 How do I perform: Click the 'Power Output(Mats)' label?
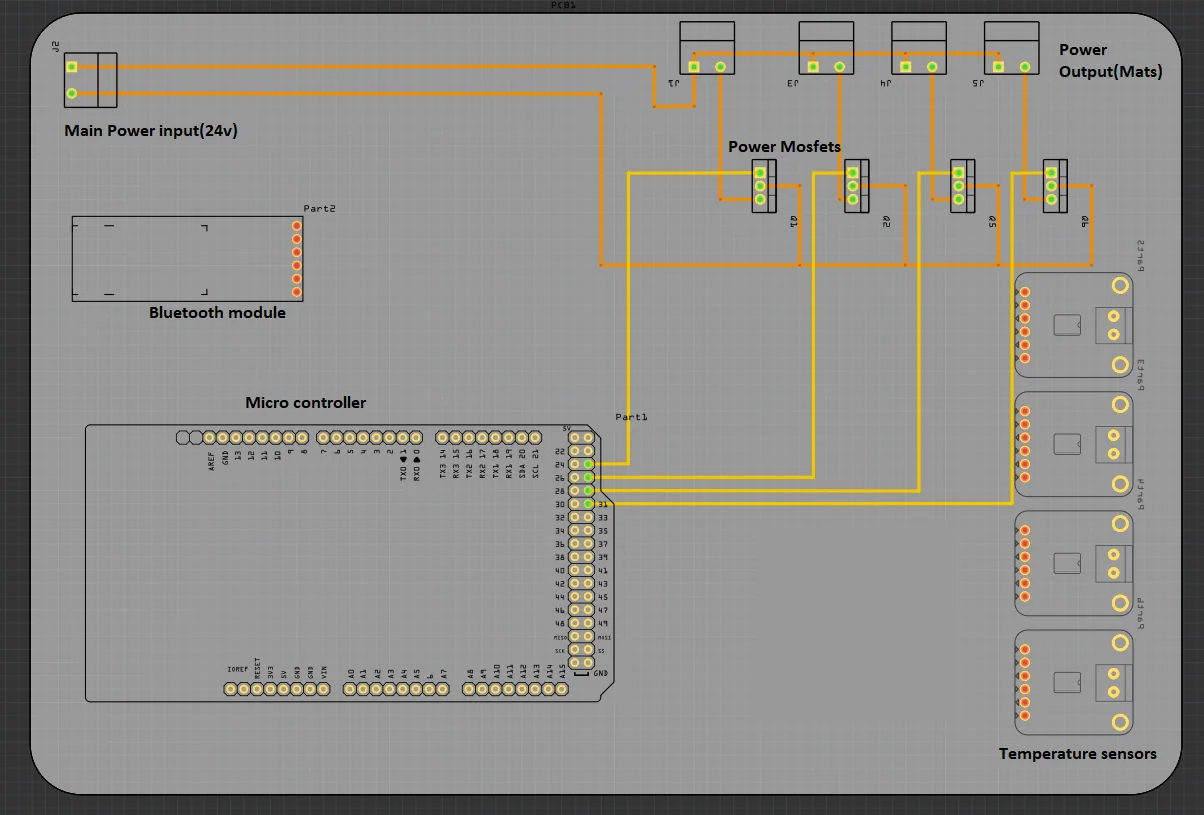[1110, 60]
